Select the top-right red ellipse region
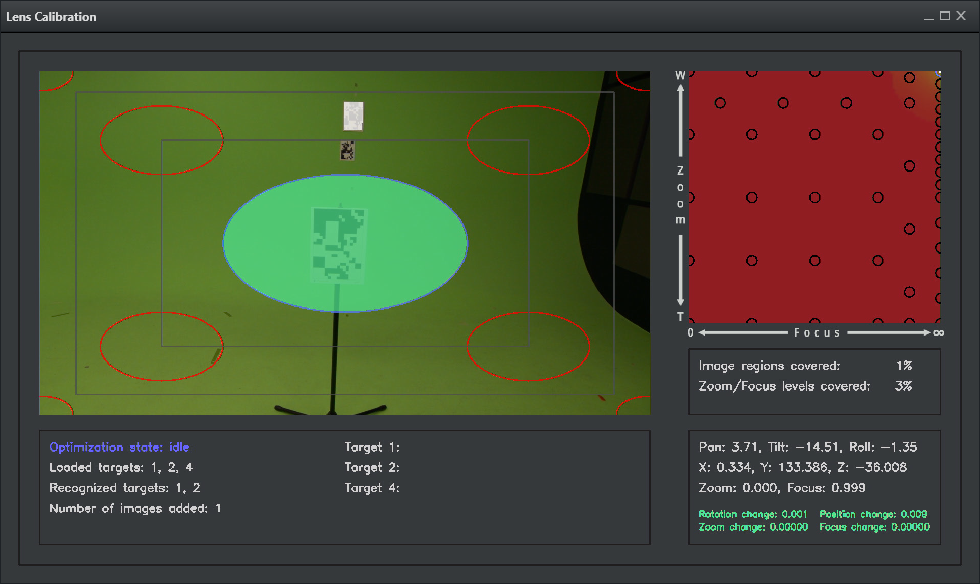The image size is (980, 584). tap(528, 130)
